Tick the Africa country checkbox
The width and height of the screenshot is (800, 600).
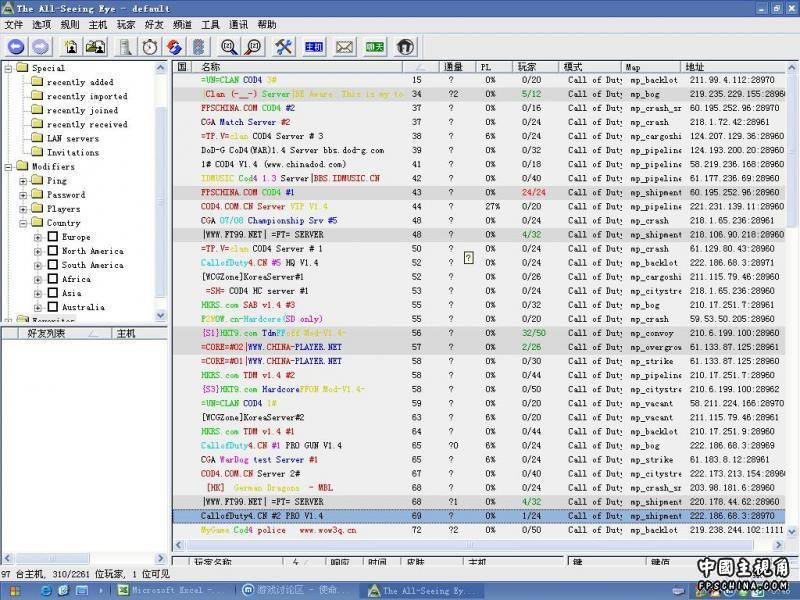(x=53, y=279)
